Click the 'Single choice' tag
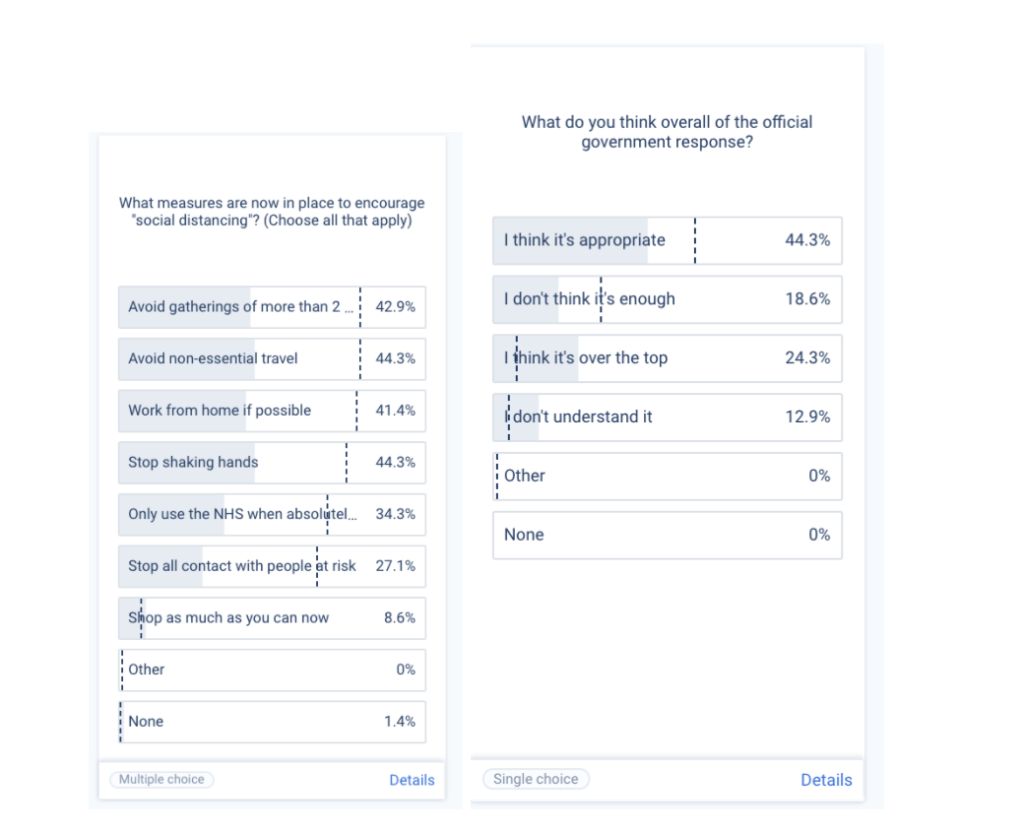This screenshot has width=1024, height=831. [x=536, y=779]
